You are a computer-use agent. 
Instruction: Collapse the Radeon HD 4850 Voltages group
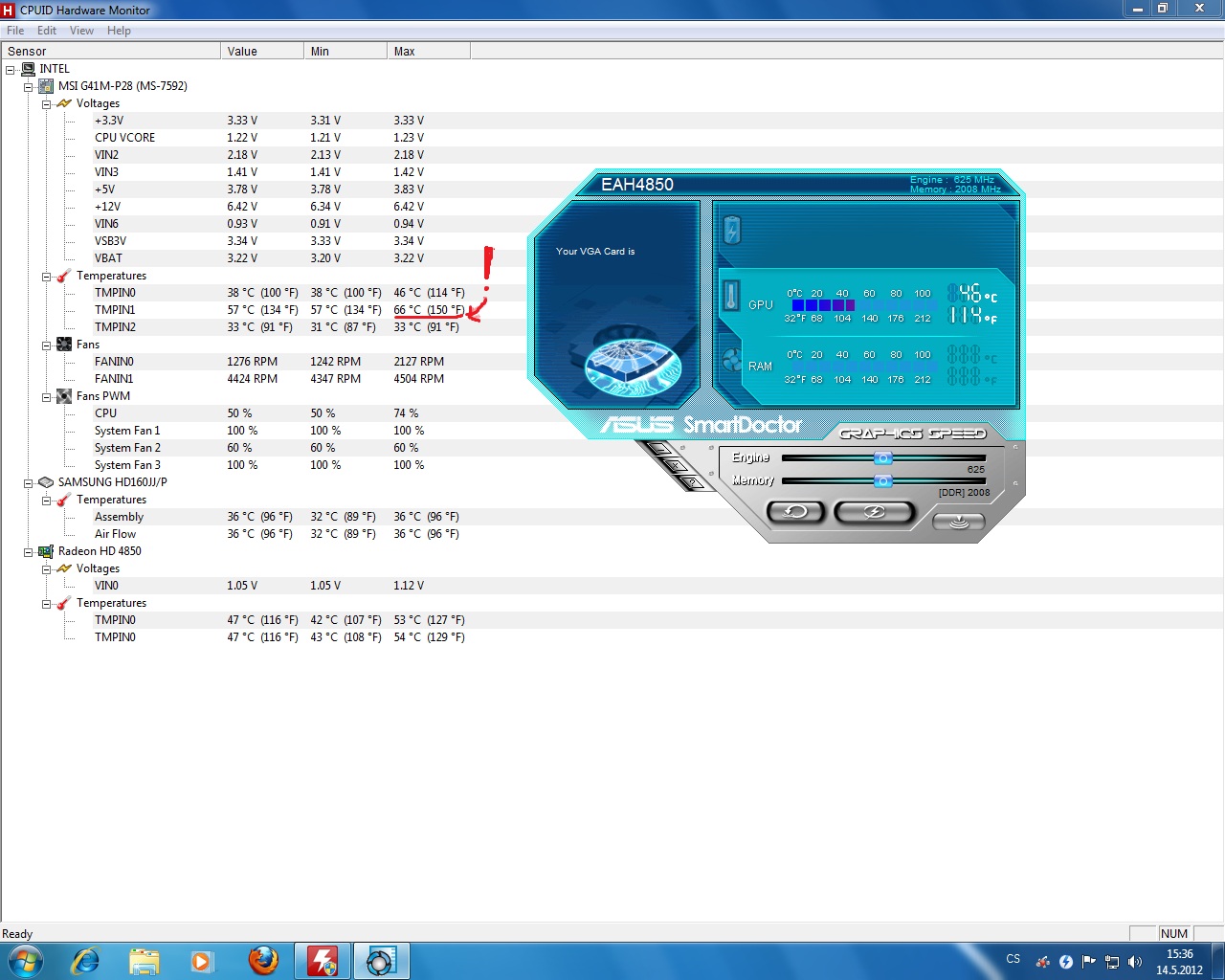(46, 569)
